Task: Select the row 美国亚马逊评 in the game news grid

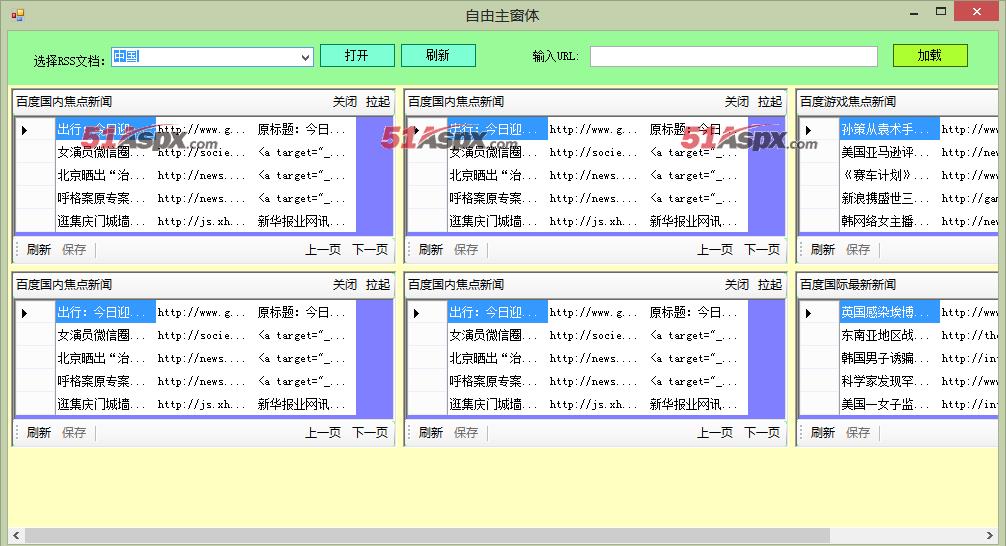Action: tap(889, 153)
